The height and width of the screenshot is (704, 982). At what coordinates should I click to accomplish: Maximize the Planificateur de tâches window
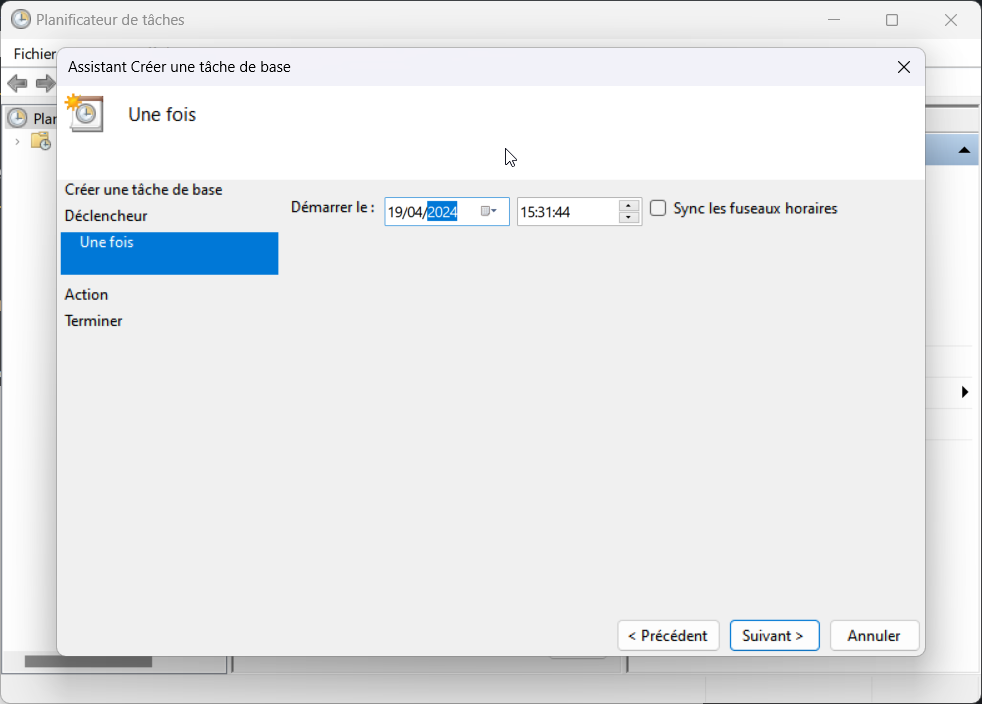pyautogui.click(x=892, y=20)
